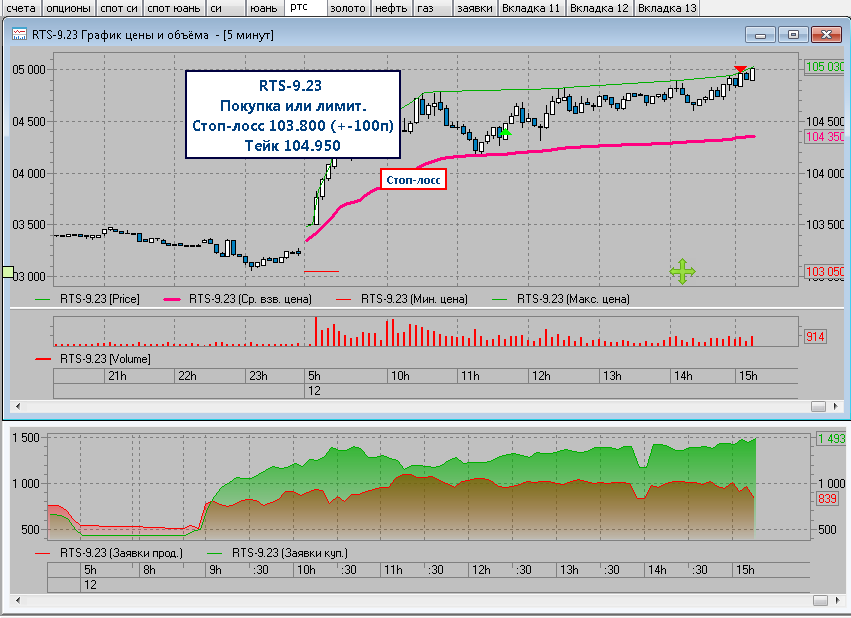Switch to the счета tab
This screenshot has width=851, height=618.
click(21, 8)
